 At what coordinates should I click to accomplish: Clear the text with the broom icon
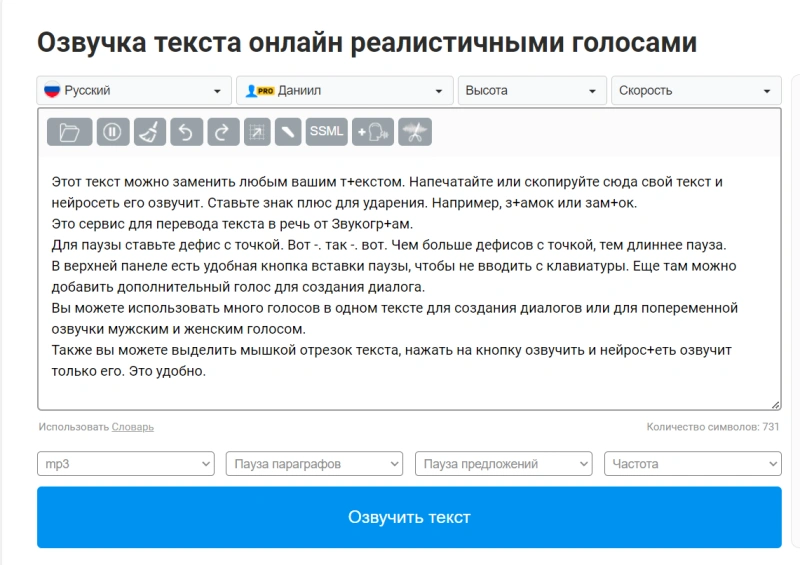tap(149, 132)
